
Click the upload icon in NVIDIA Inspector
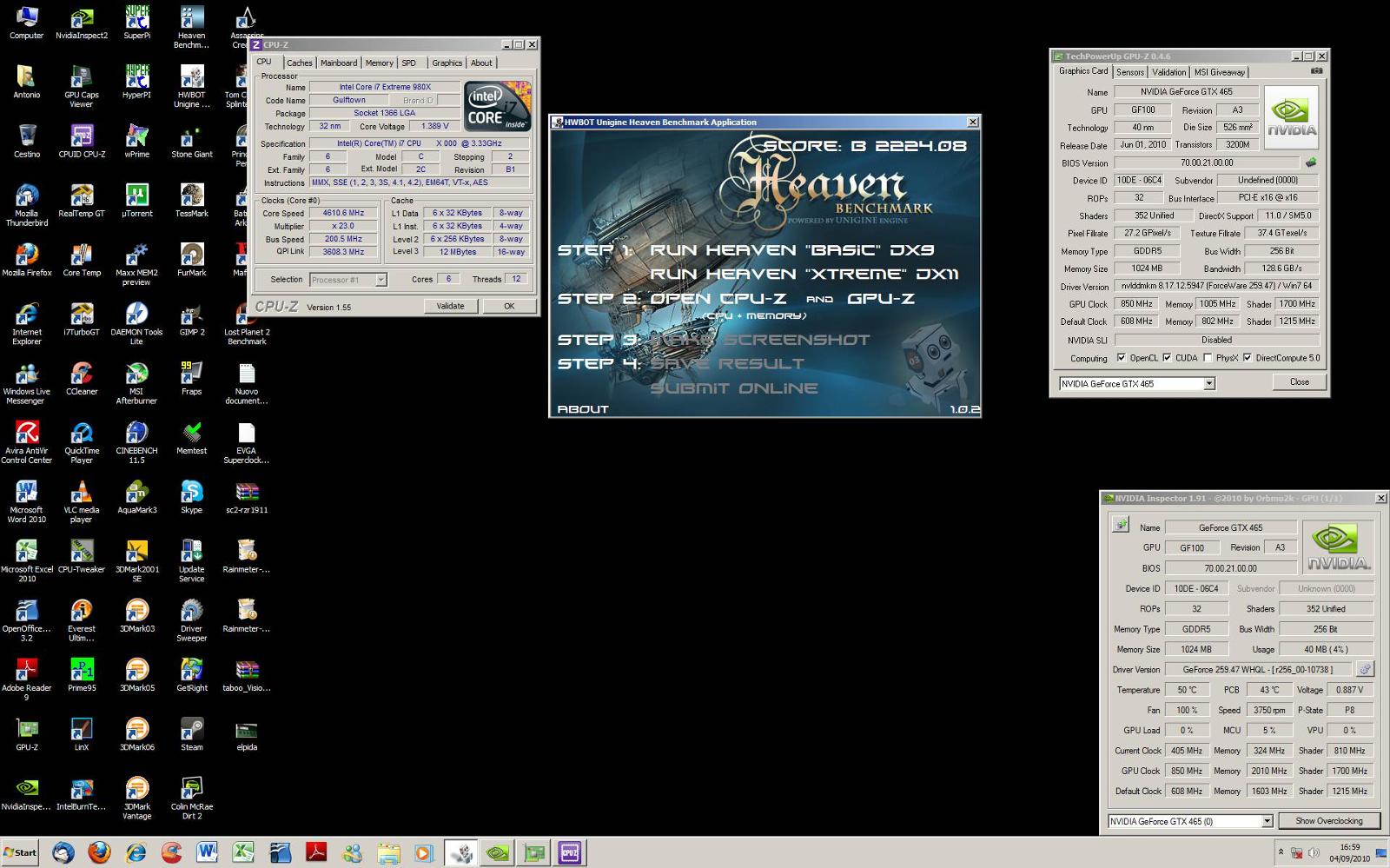tap(1121, 525)
